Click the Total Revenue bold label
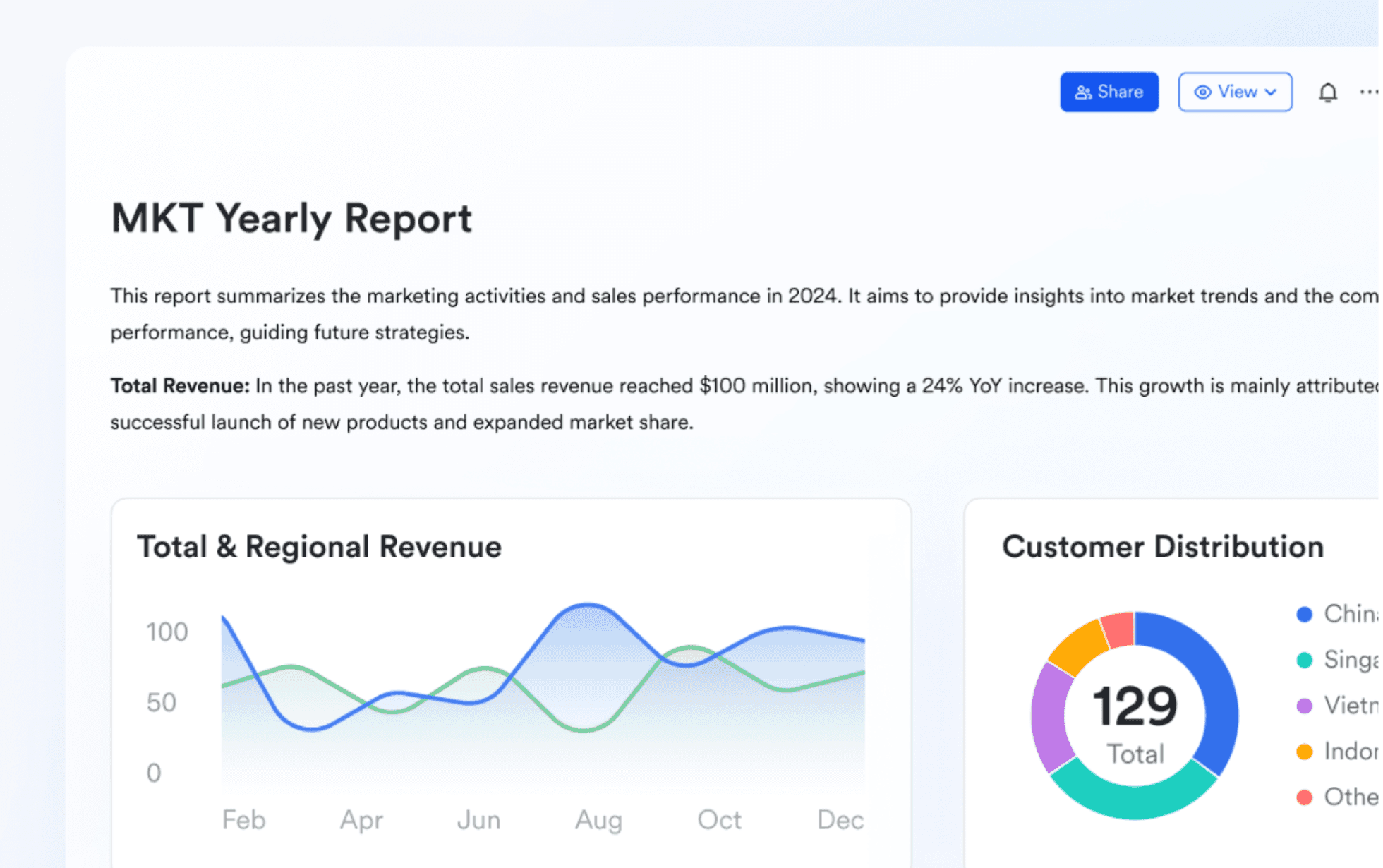Viewport: 1383px width, 868px height. (x=180, y=385)
